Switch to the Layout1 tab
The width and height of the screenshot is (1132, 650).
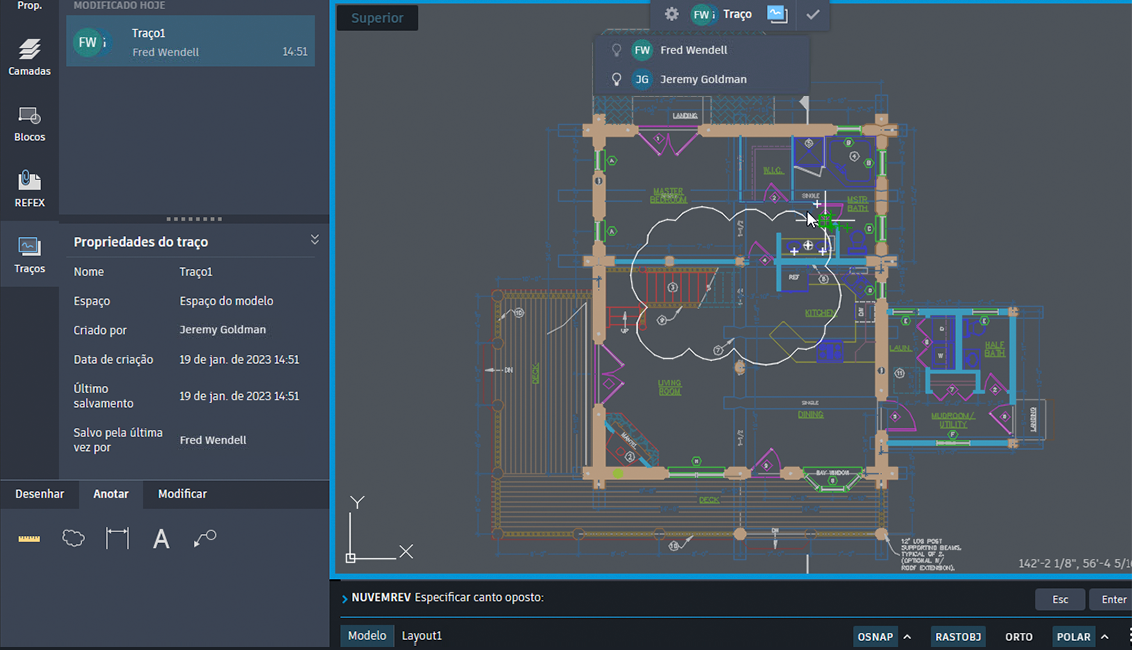(x=421, y=635)
